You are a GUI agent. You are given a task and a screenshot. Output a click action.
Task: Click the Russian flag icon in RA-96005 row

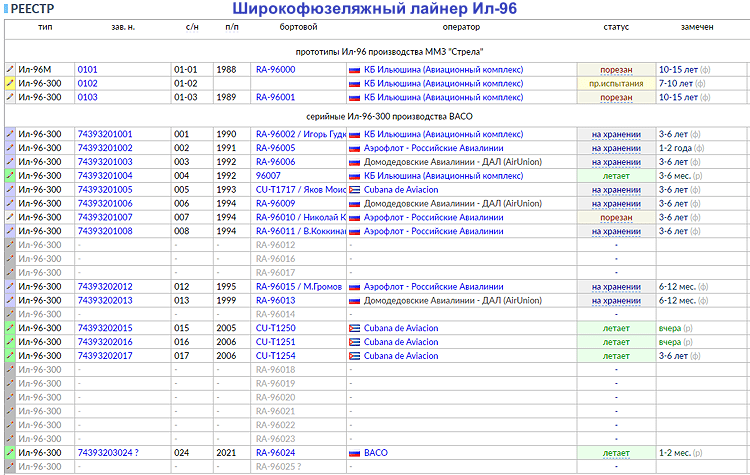354,148
